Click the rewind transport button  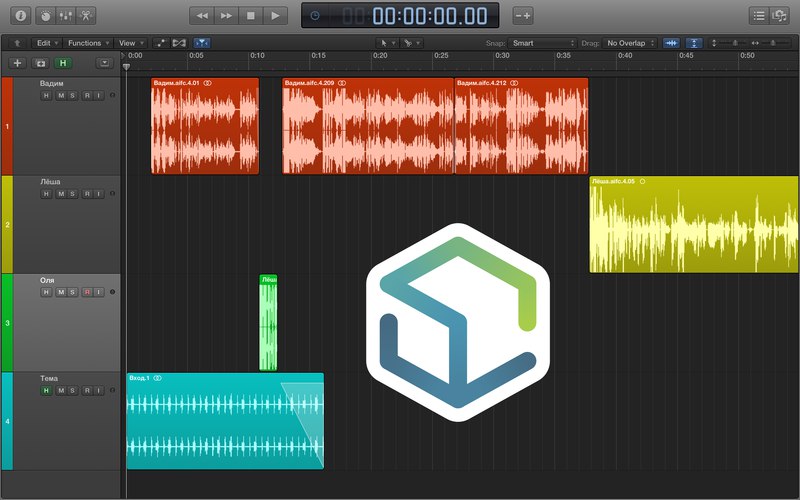coord(202,15)
